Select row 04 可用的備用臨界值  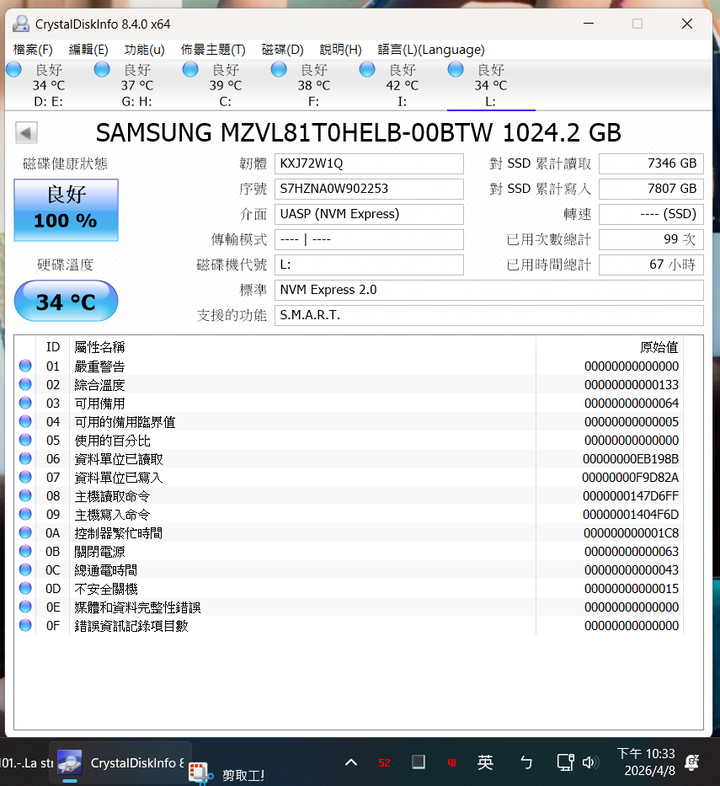349,422
